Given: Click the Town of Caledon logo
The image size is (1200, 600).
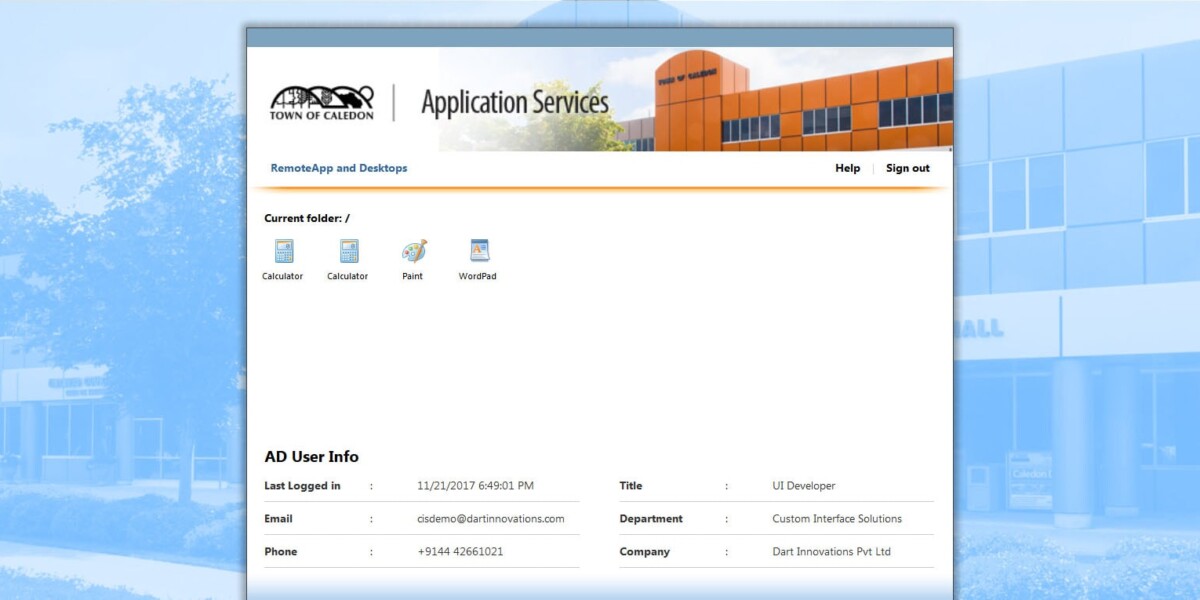Looking at the screenshot, I should [x=321, y=103].
